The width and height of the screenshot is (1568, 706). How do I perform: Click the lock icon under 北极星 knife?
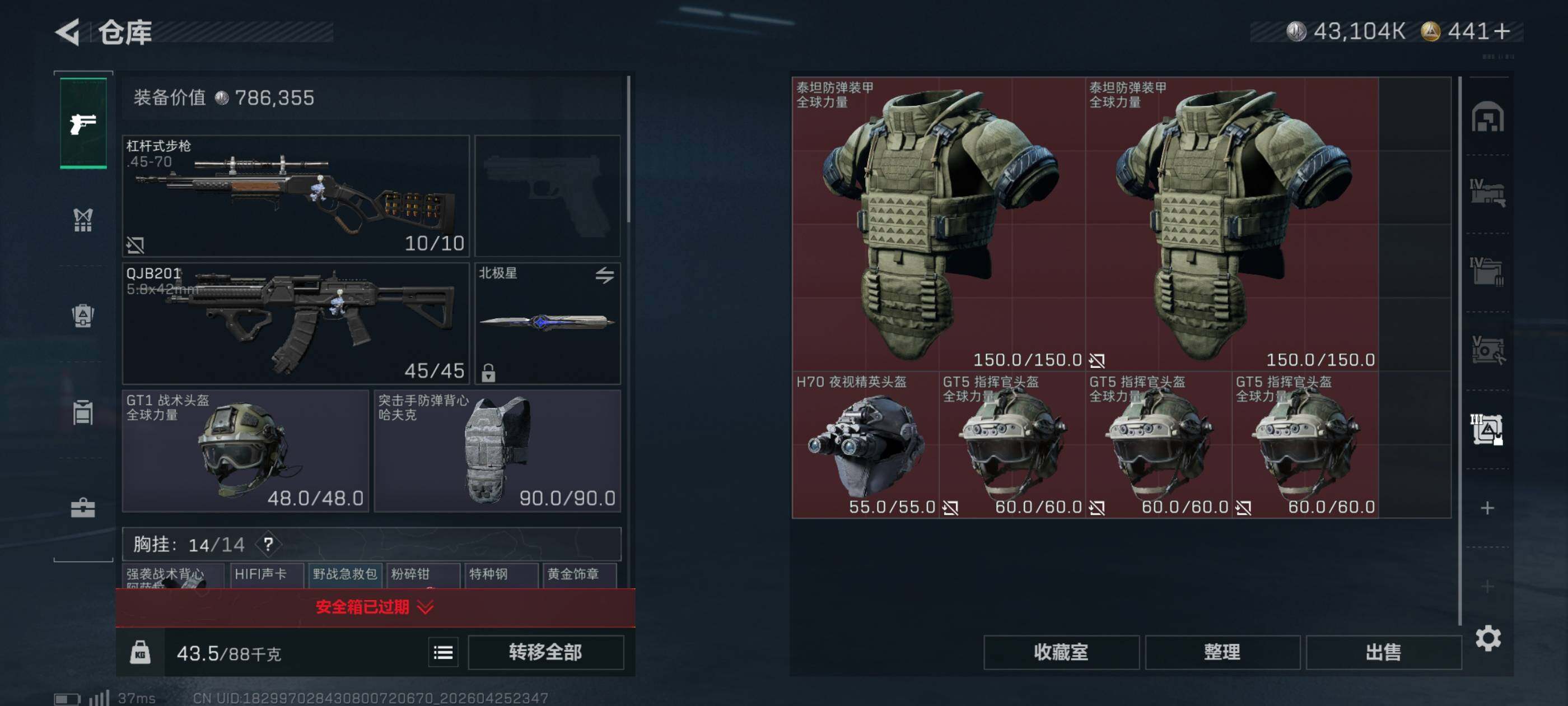coord(488,372)
